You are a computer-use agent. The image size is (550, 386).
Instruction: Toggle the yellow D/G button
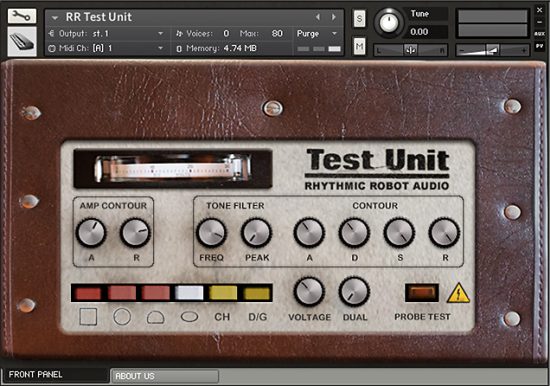click(x=257, y=294)
